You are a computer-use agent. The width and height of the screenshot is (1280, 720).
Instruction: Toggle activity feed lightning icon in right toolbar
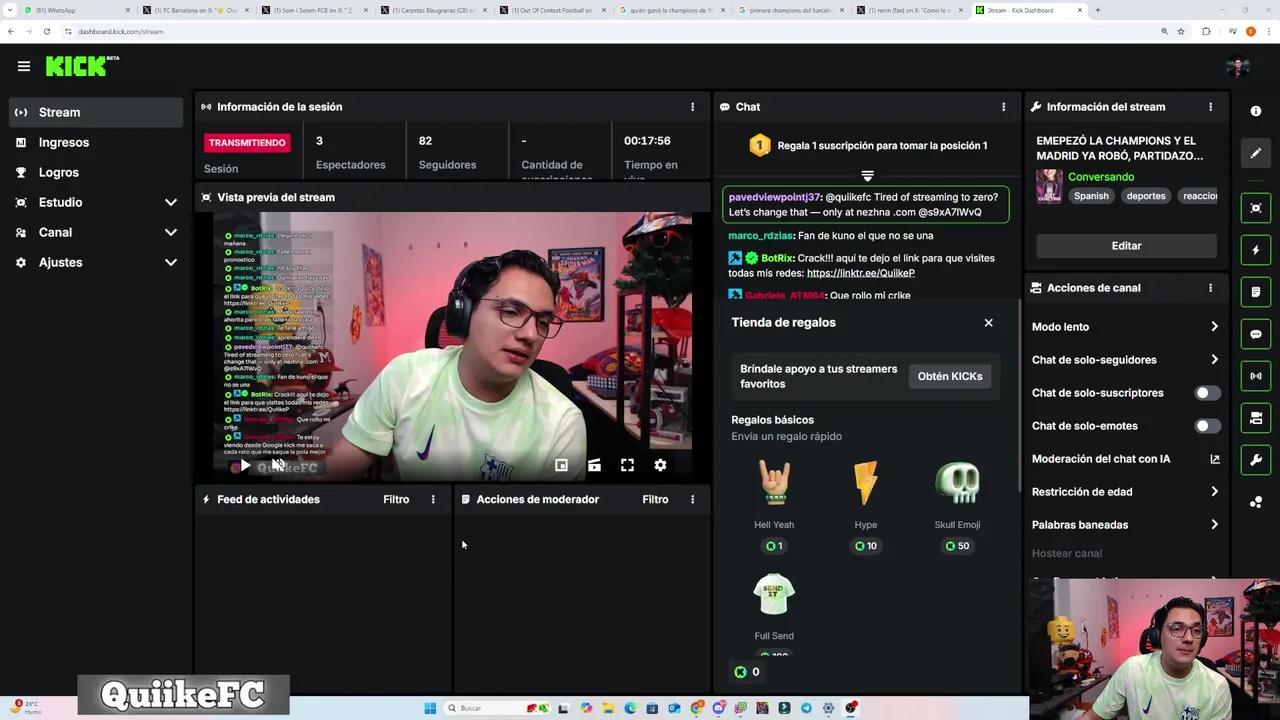(1256, 250)
